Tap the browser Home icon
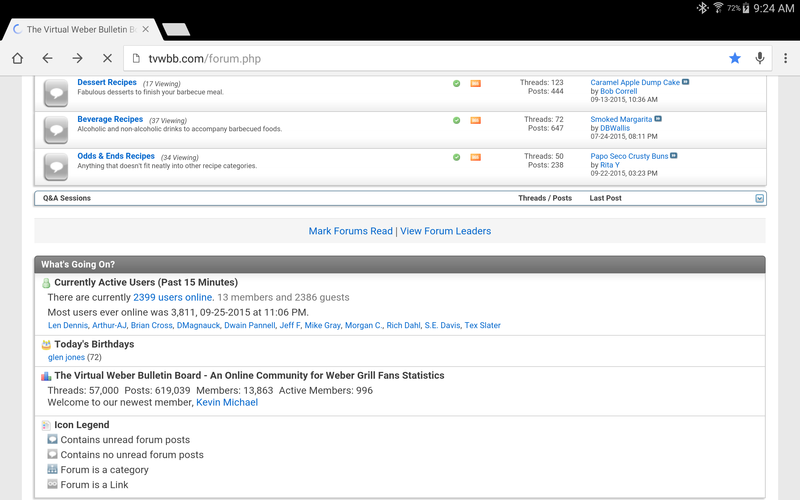This screenshot has height=500, width=800. click(17, 58)
